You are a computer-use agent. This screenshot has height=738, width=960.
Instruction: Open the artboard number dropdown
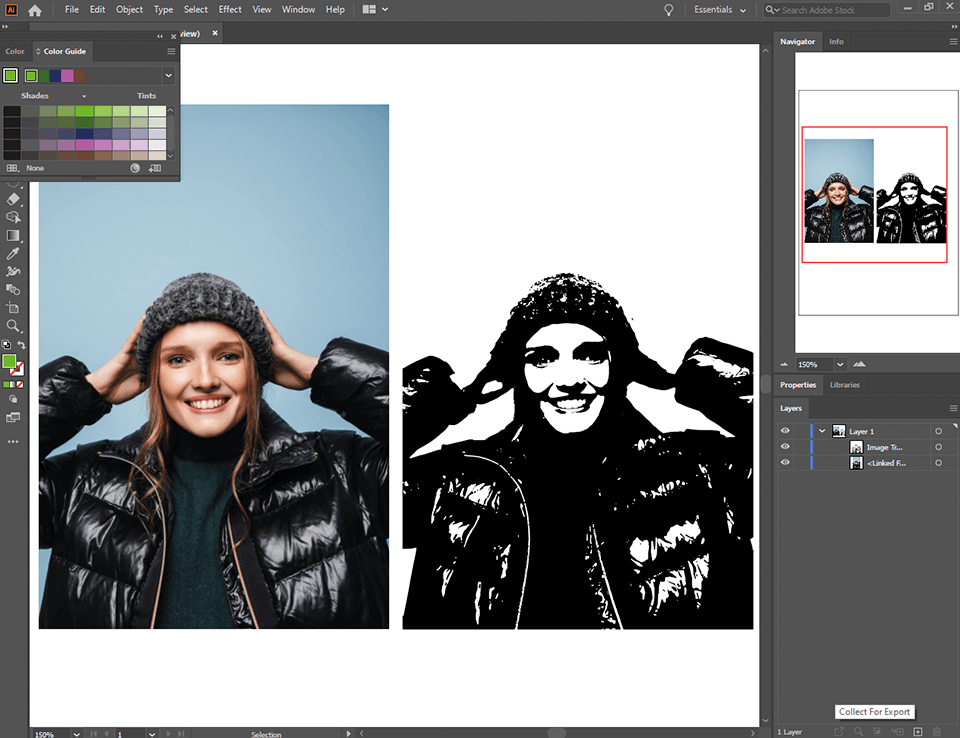click(x=151, y=734)
